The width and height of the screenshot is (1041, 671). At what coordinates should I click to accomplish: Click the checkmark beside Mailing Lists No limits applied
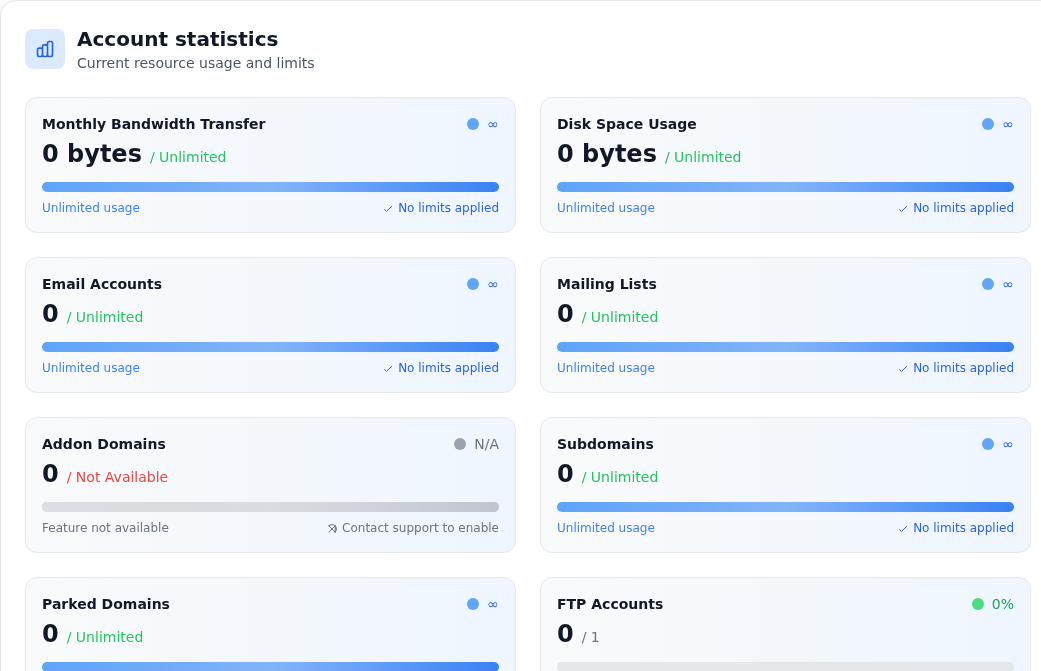(903, 369)
